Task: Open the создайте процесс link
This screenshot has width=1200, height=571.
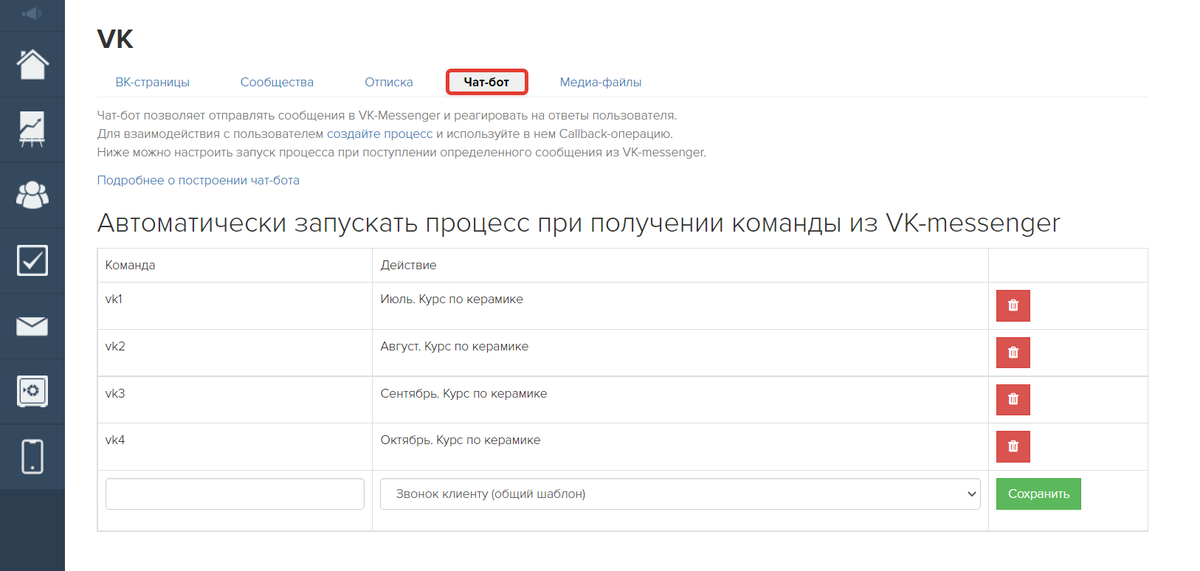Action: (380, 133)
